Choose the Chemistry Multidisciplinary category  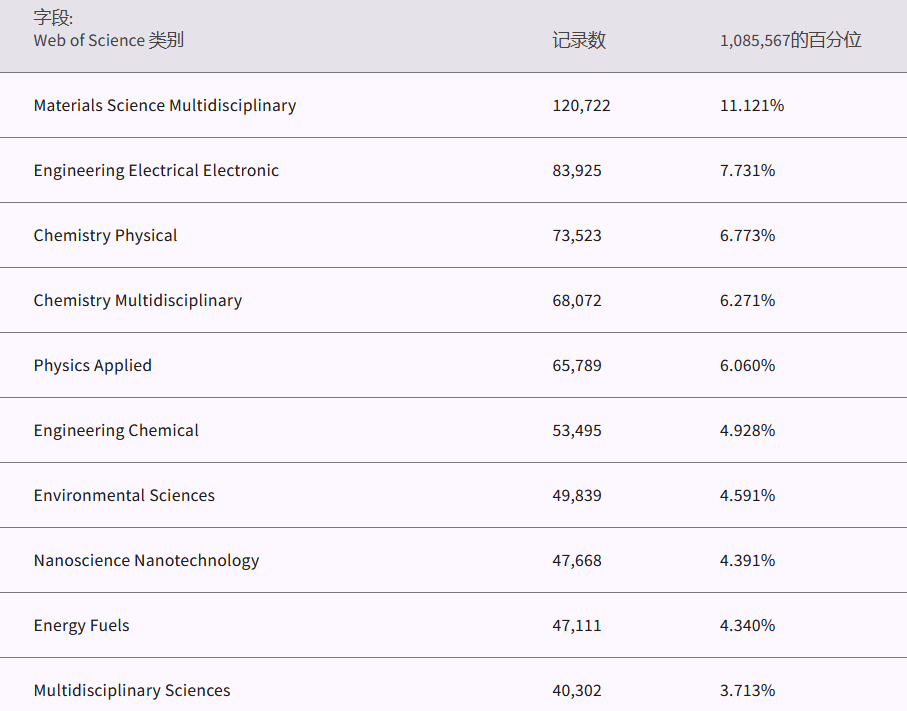click(138, 300)
